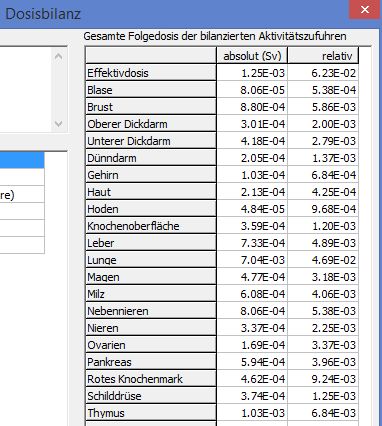Select relative value 9.68E-04 for Hoden

pos(323,209)
